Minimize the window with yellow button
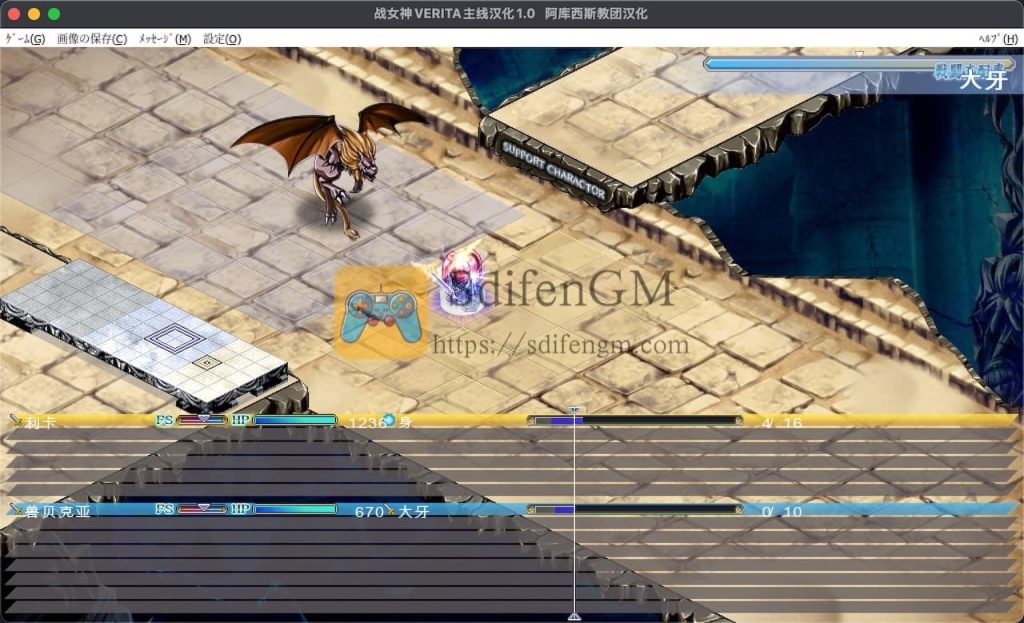 pos(34,14)
